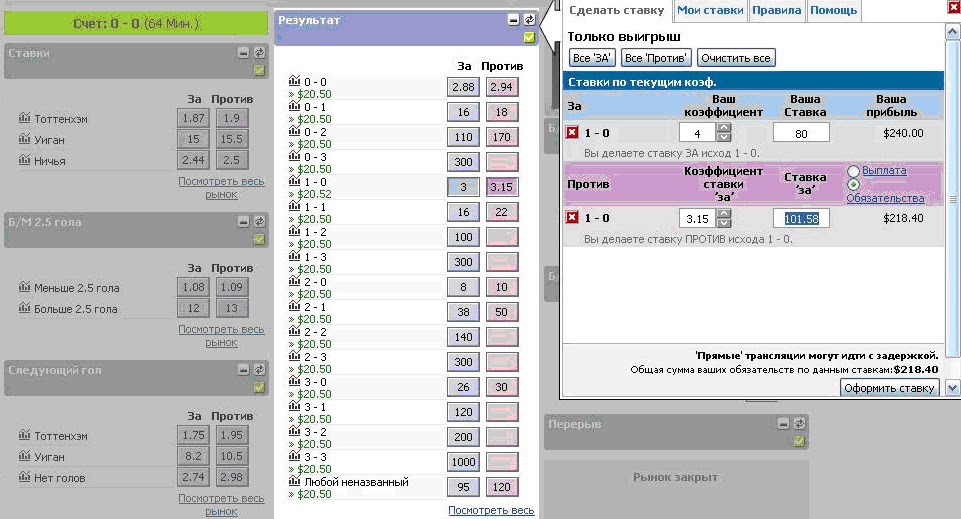Toggle the Следующий гол checkbox
The image size is (961, 519).
tap(259, 387)
